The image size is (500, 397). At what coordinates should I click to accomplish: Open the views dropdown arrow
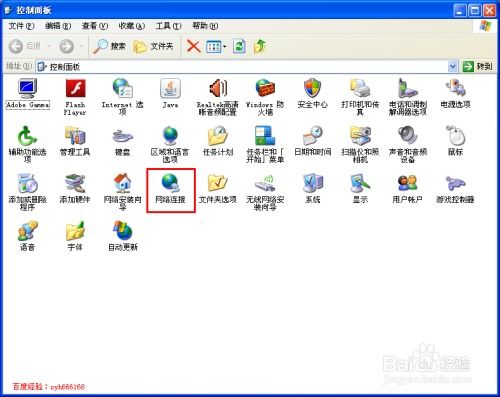point(225,47)
